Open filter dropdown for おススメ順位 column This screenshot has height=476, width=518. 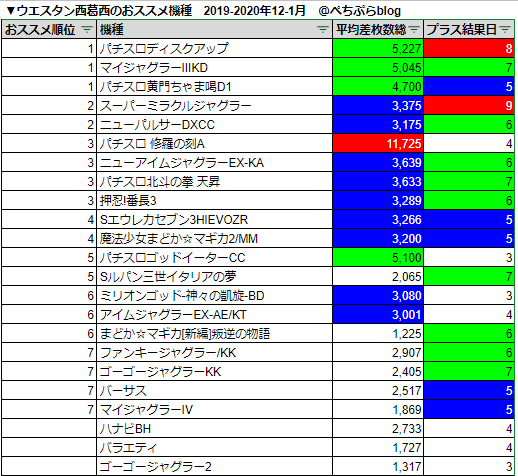pyautogui.click(x=87, y=30)
